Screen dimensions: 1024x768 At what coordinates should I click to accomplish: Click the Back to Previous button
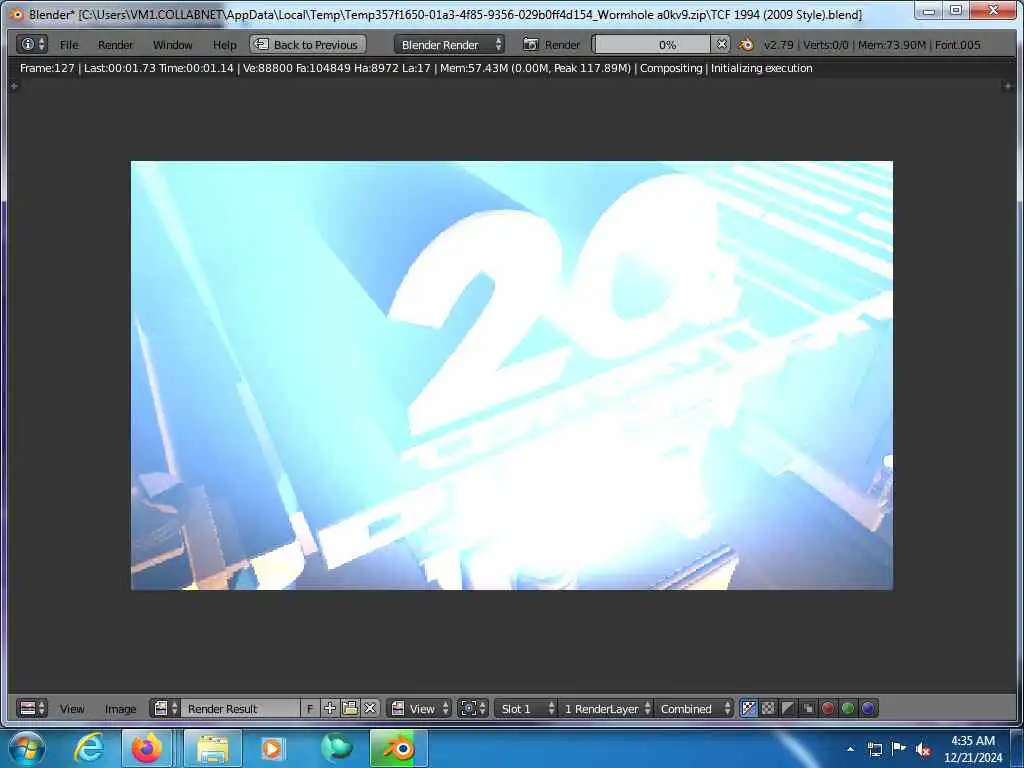(x=308, y=44)
